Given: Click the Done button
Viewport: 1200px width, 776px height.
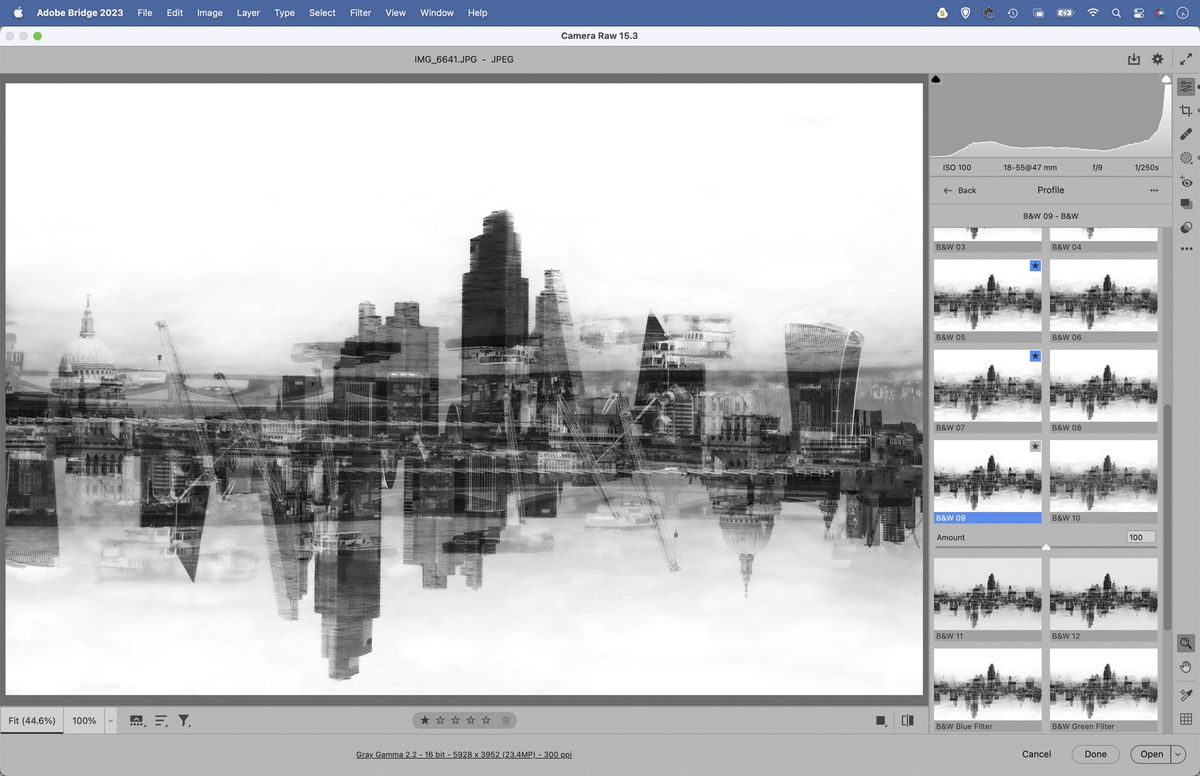Looking at the screenshot, I should [1095, 754].
